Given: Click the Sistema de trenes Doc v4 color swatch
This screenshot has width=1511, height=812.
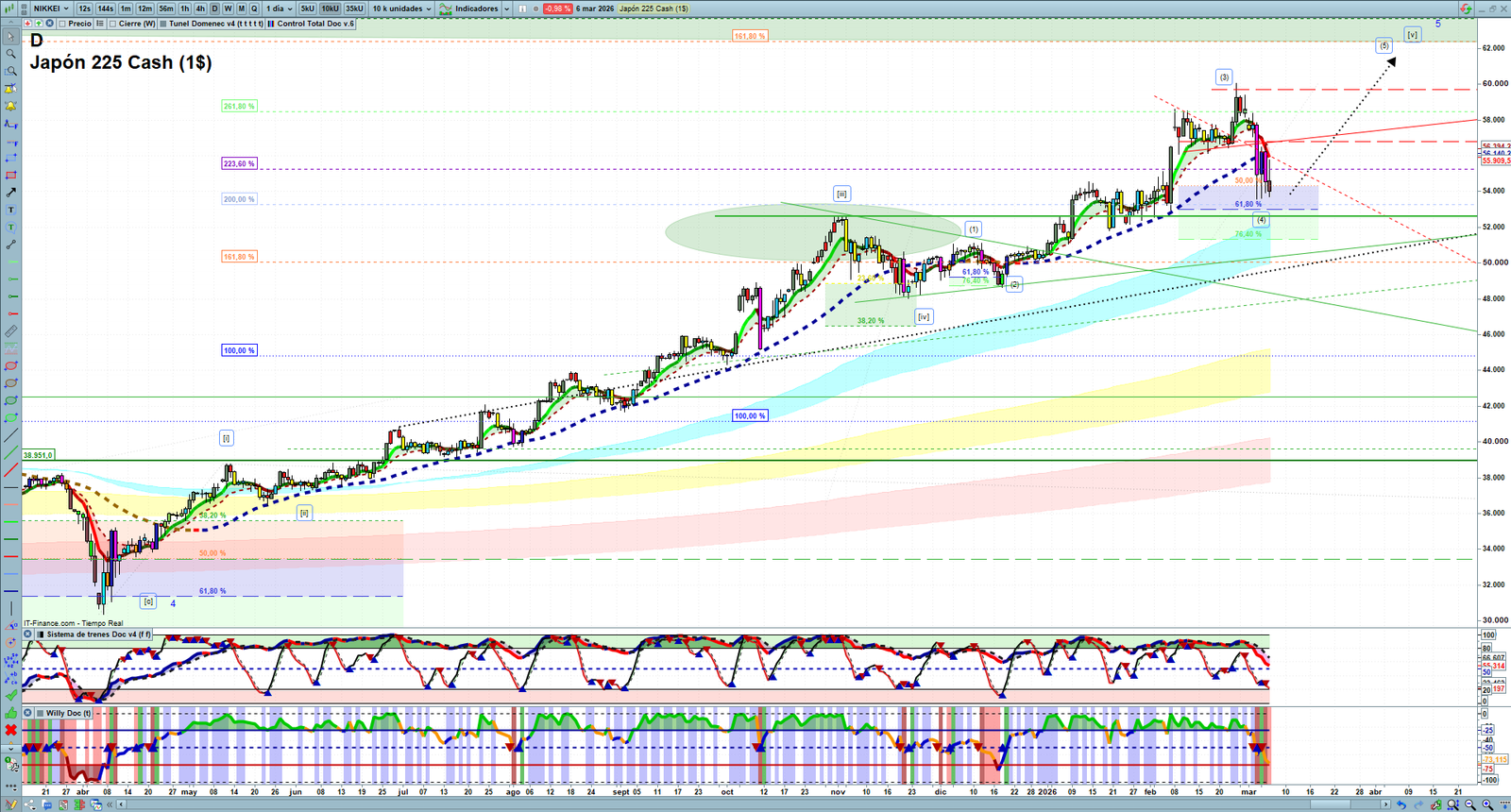Looking at the screenshot, I should (x=40, y=634).
